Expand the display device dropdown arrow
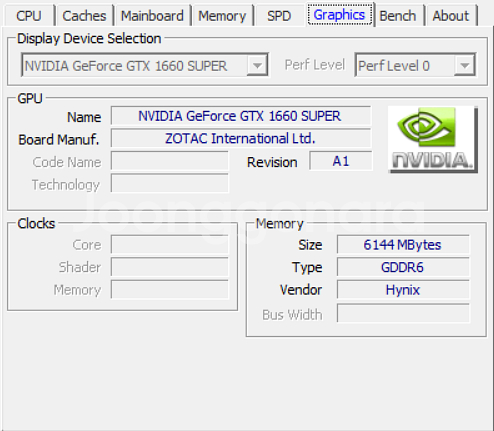 (257, 65)
